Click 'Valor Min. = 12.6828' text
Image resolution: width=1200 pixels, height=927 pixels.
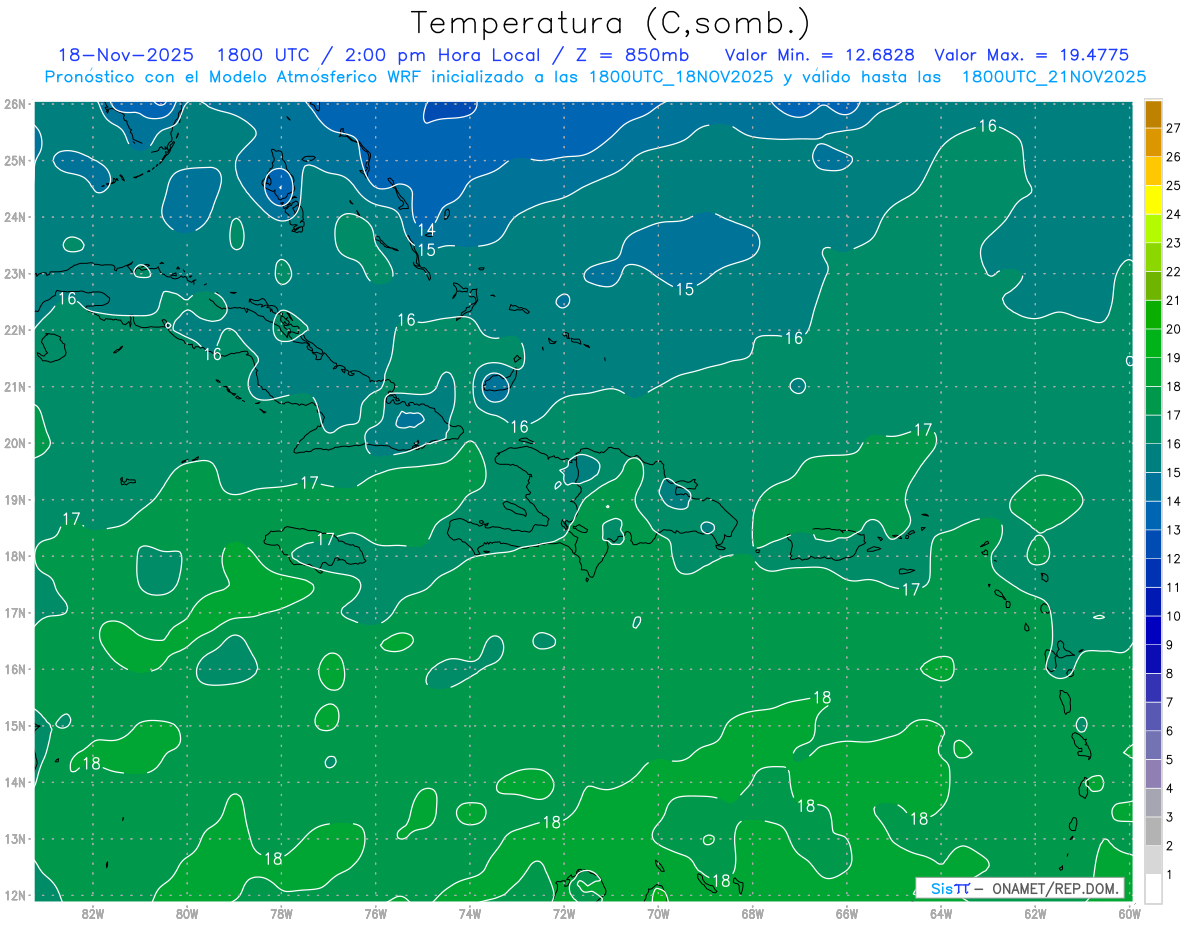(819, 55)
